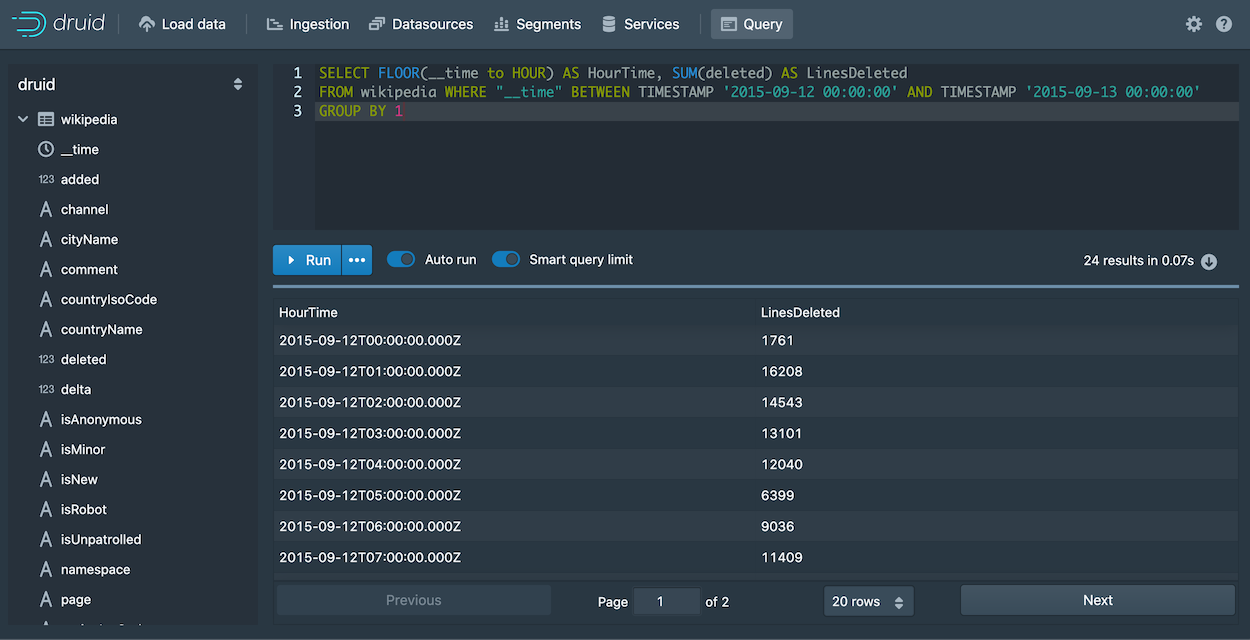Open the Segments tab

[x=537, y=24]
